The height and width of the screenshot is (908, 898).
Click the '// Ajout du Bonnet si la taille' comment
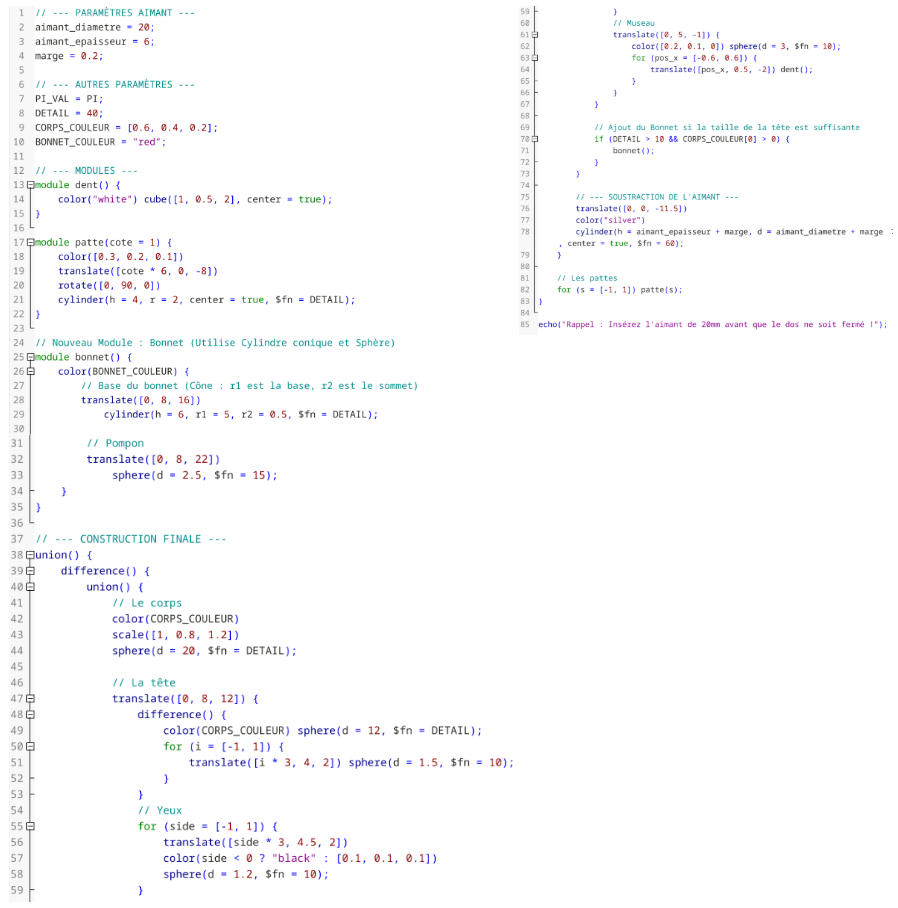coord(727,127)
